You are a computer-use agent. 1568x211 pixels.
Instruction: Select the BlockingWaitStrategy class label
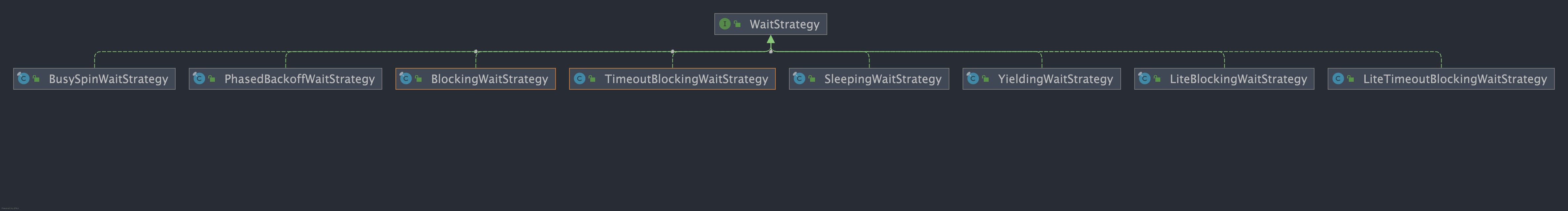490,79
